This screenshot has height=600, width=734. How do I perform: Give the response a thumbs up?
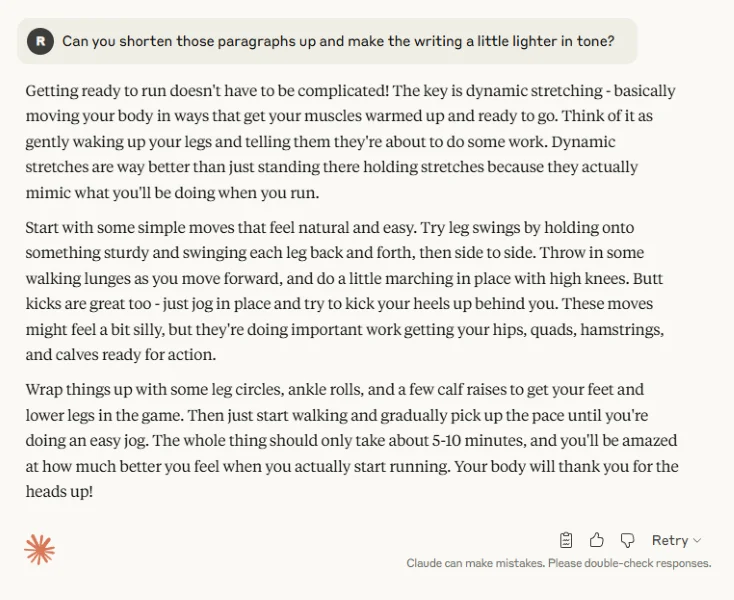click(596, 540)
